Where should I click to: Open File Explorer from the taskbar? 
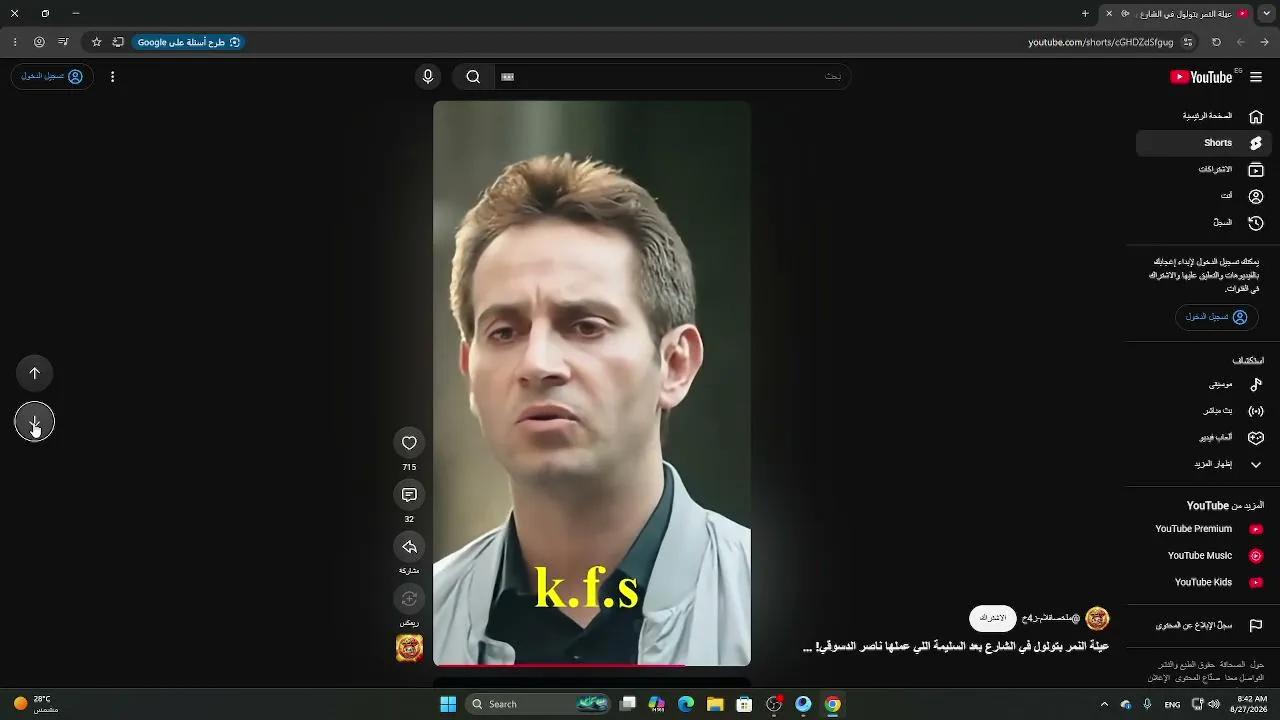click(715, 704)
